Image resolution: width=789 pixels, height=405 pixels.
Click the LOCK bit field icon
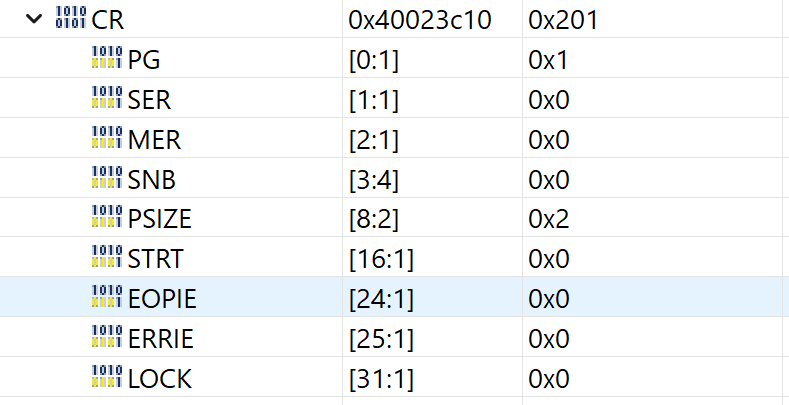106,379
